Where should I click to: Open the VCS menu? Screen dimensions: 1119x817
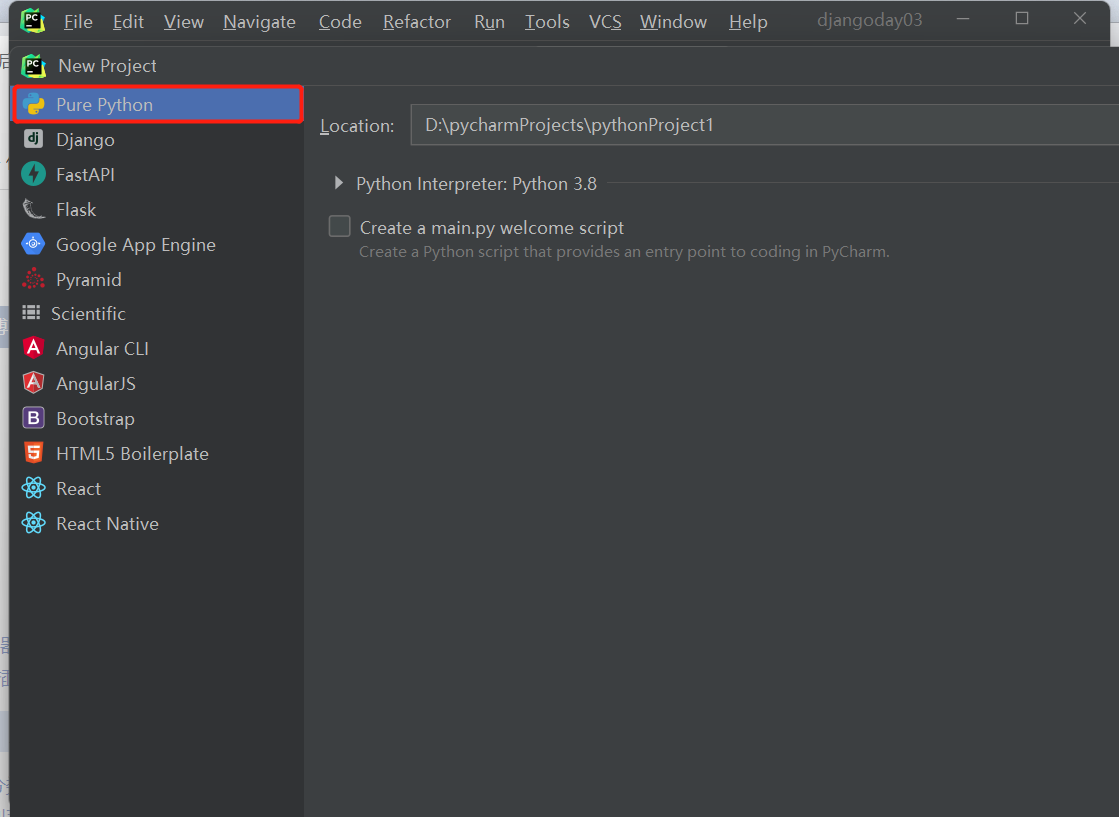[x=605, y=22]
